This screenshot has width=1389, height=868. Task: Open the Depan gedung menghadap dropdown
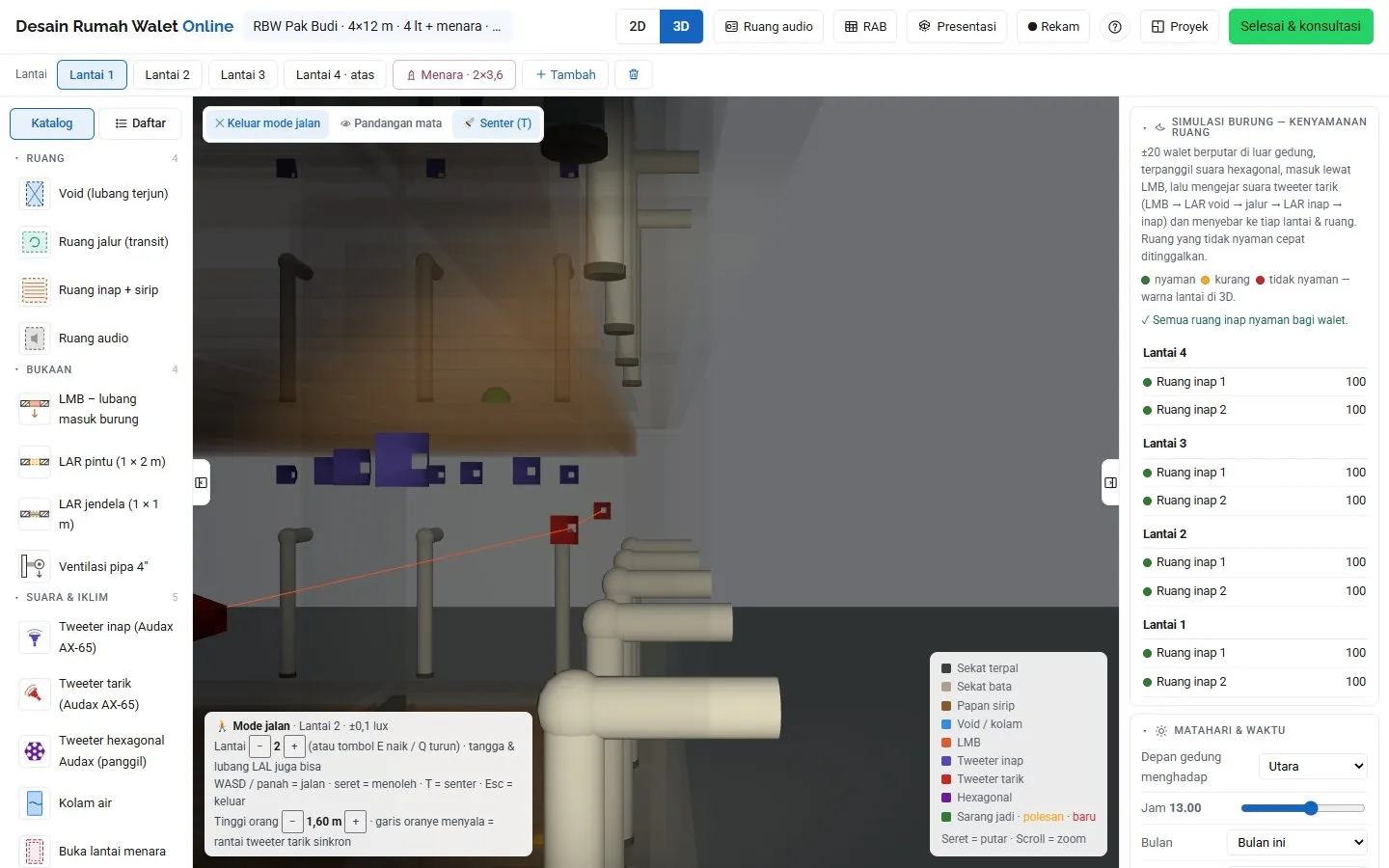tap(1313, 767)
